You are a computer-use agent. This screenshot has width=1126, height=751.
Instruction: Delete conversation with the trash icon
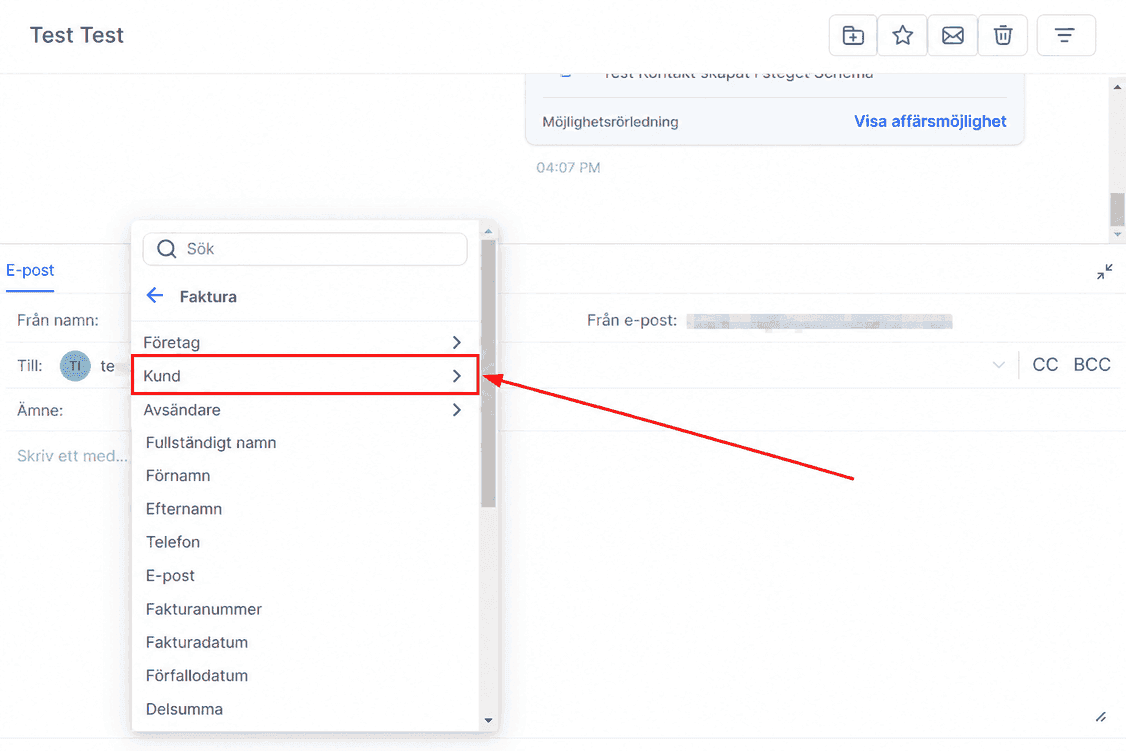1002,35
